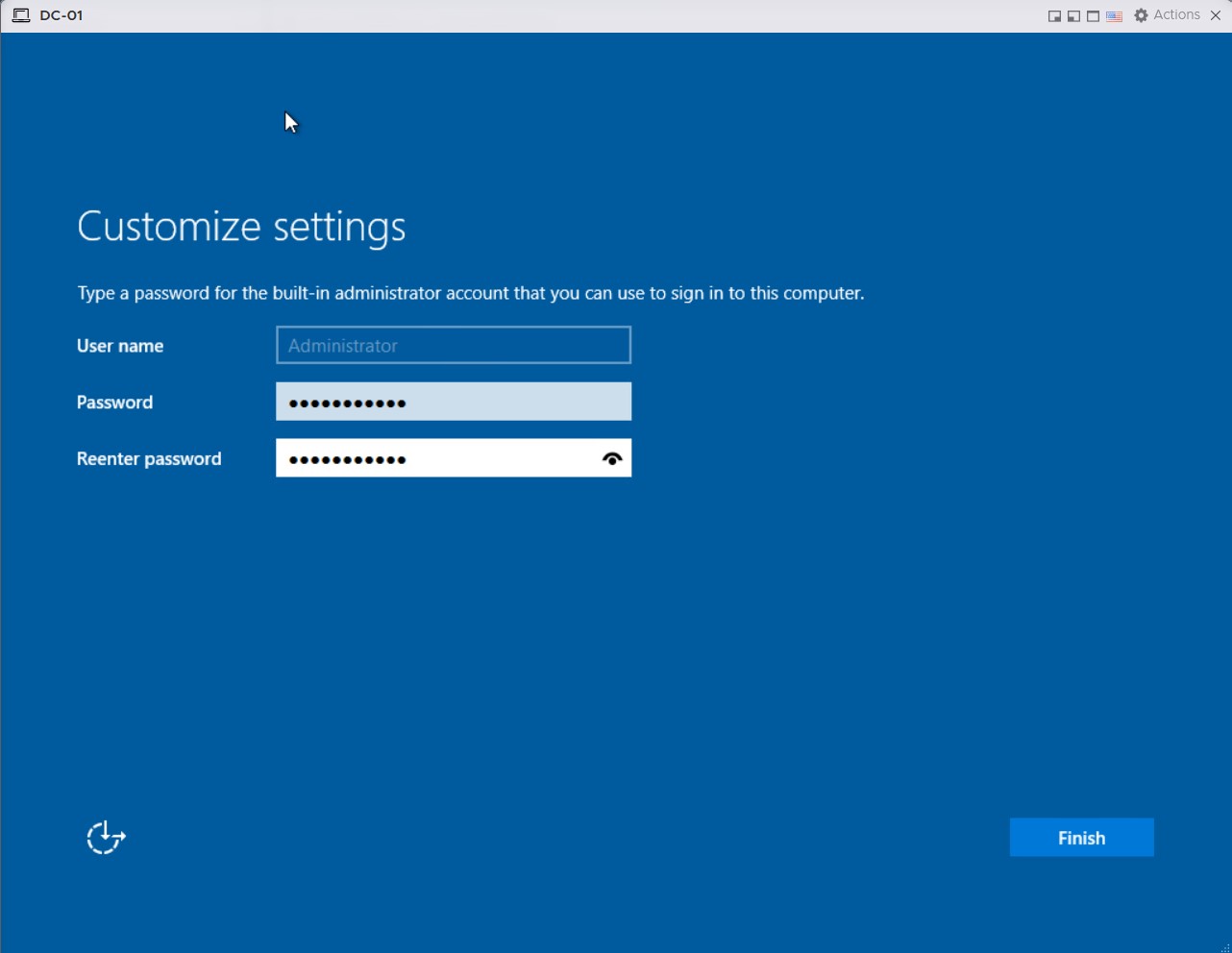Dock console window to bottom-left corner icon

[1073, 16]
